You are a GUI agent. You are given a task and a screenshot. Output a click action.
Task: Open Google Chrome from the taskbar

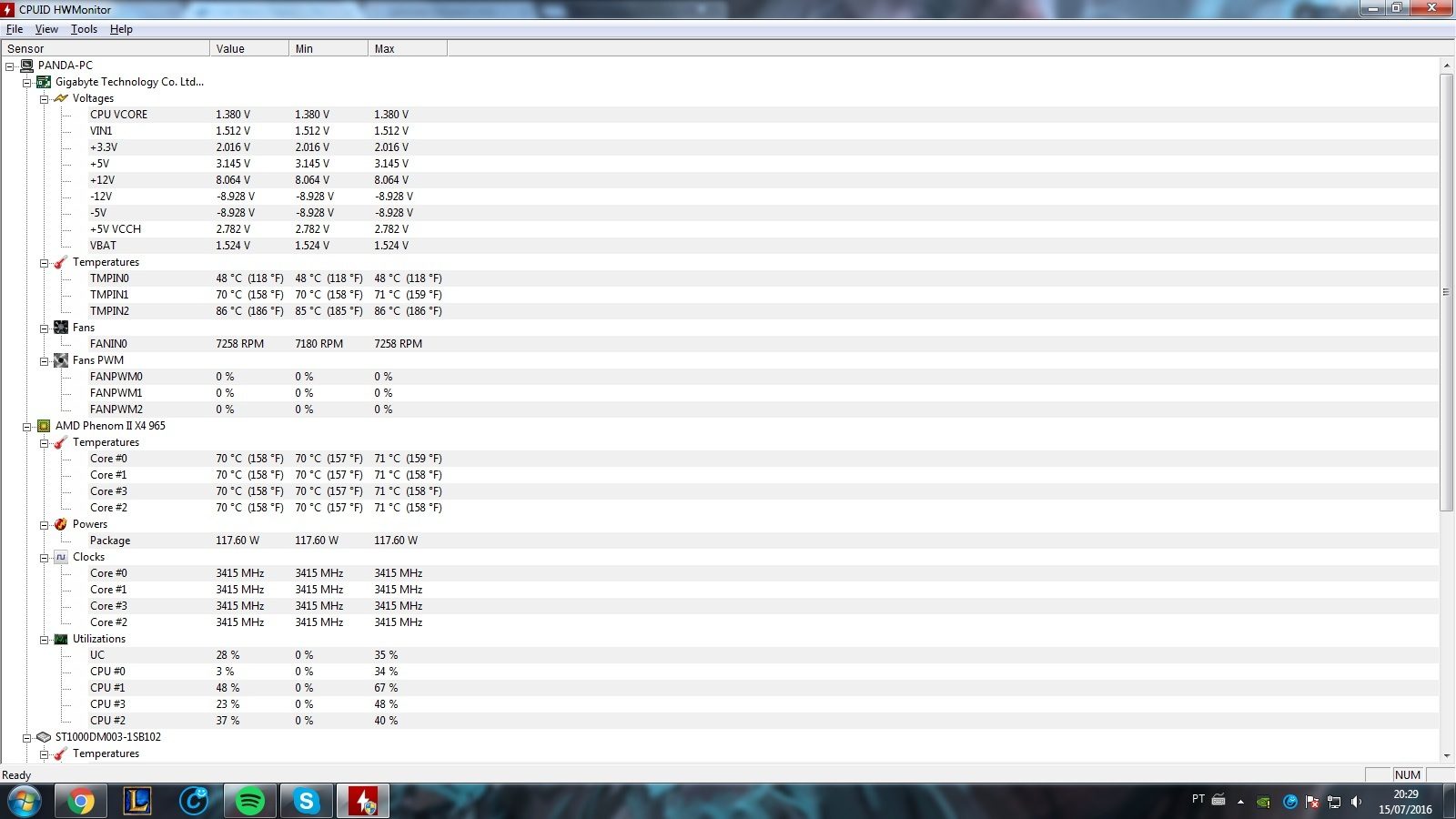click(80, 801)
